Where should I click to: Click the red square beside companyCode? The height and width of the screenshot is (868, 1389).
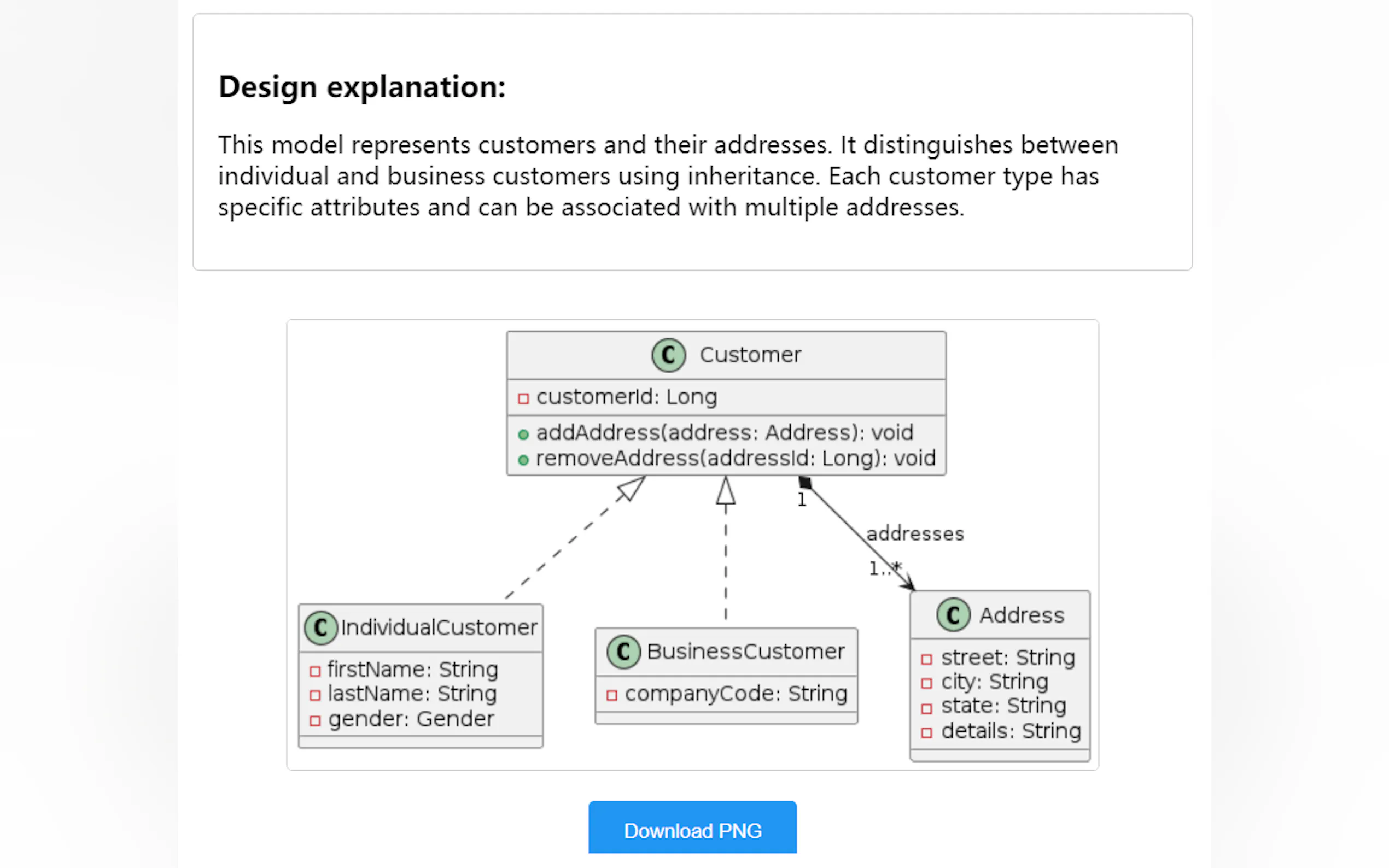pos(611,696)
